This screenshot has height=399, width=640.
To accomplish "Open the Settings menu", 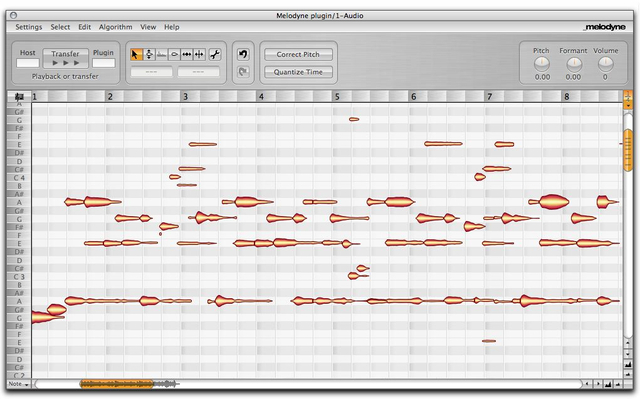I will click(x=29, y=27).
